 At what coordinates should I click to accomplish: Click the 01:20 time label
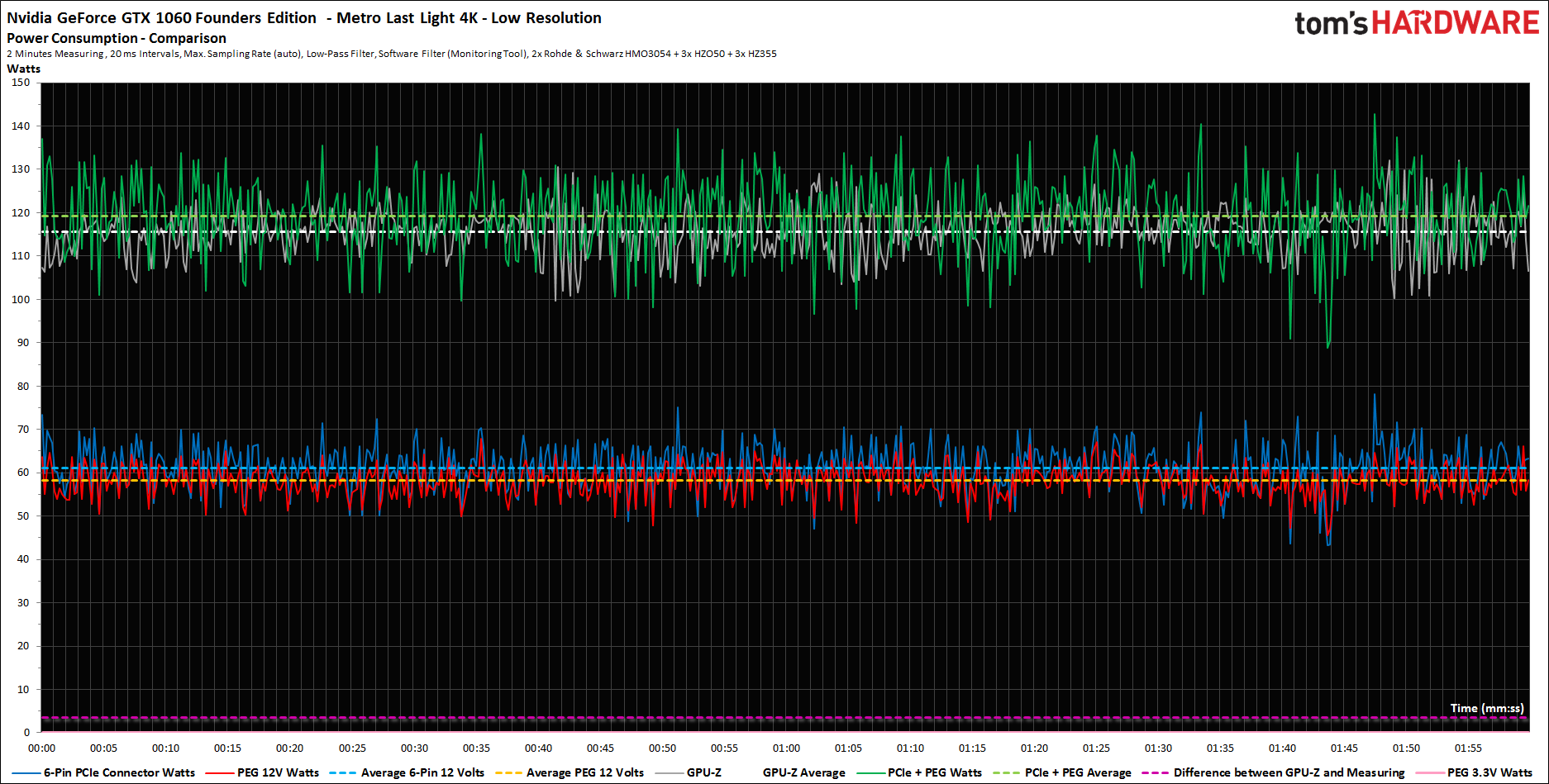pyautogui.click(x=1034, y=748)
